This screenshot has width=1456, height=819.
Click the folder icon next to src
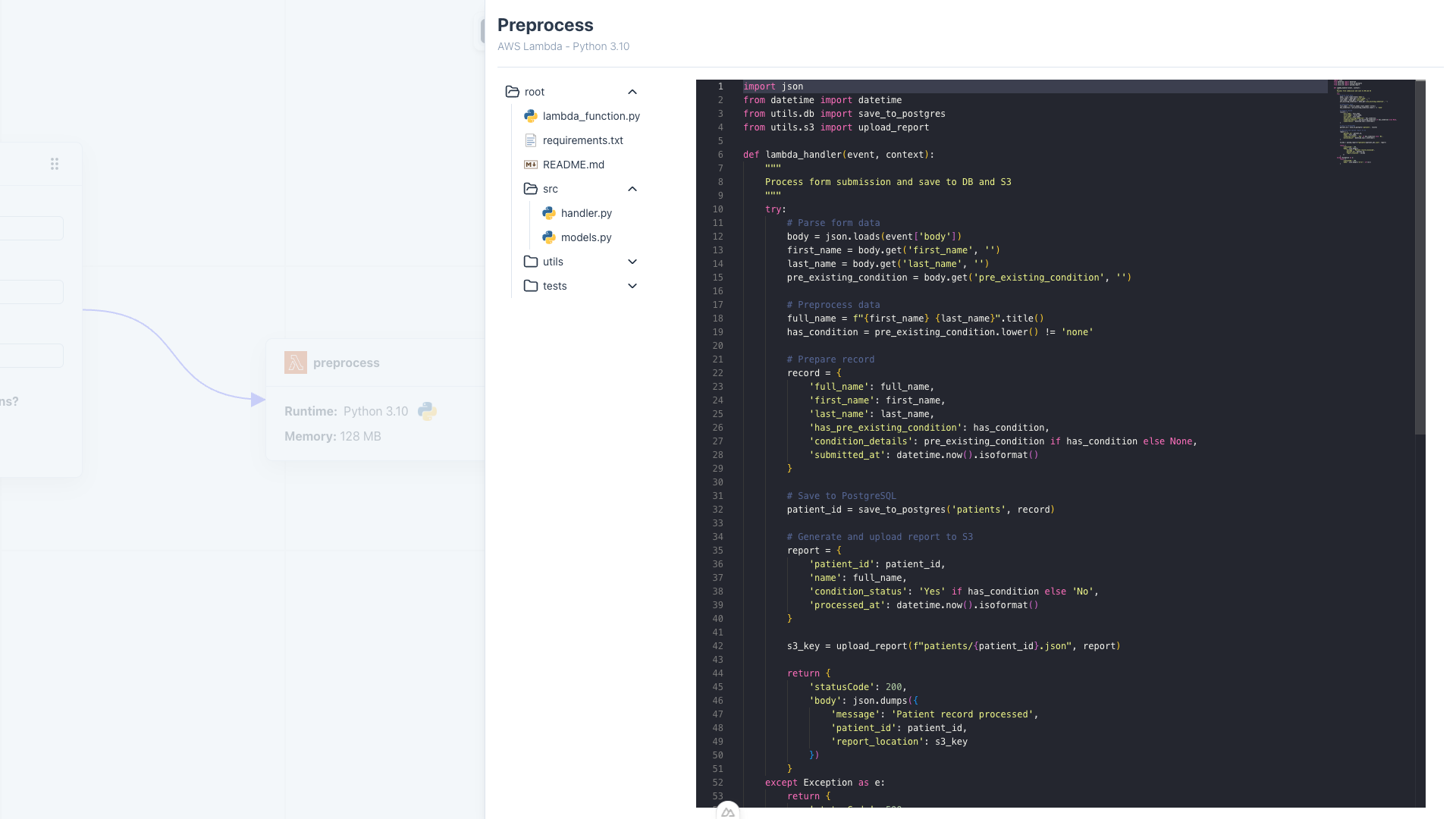(x=530, y=189)
